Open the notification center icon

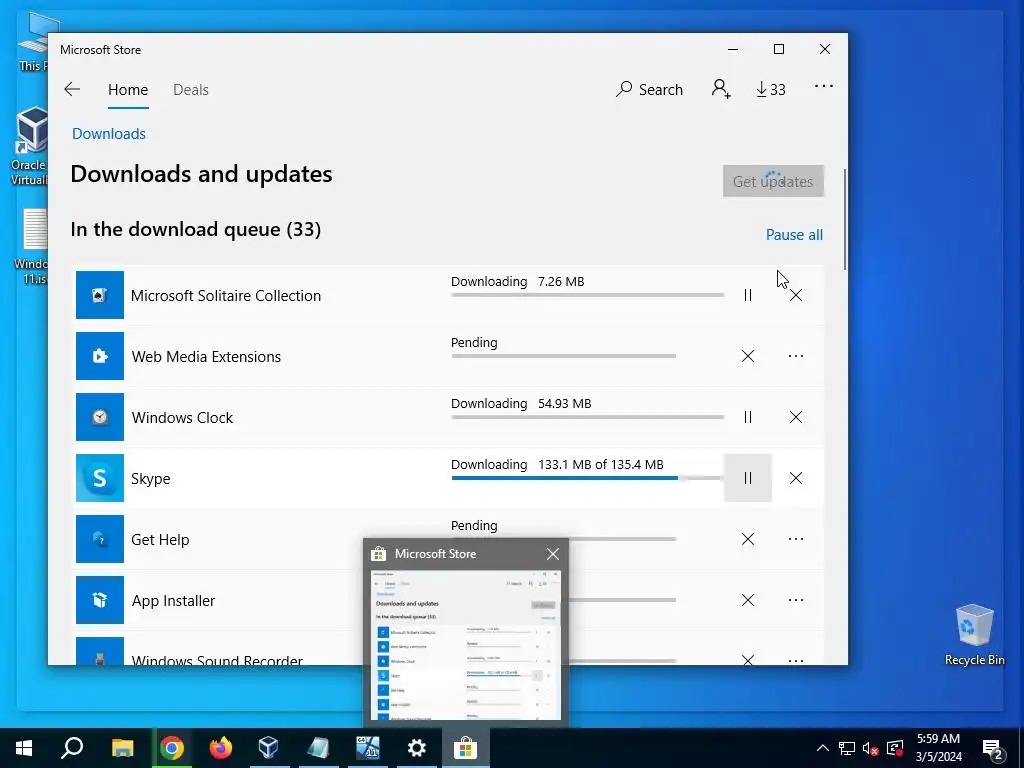click(993, 749)
